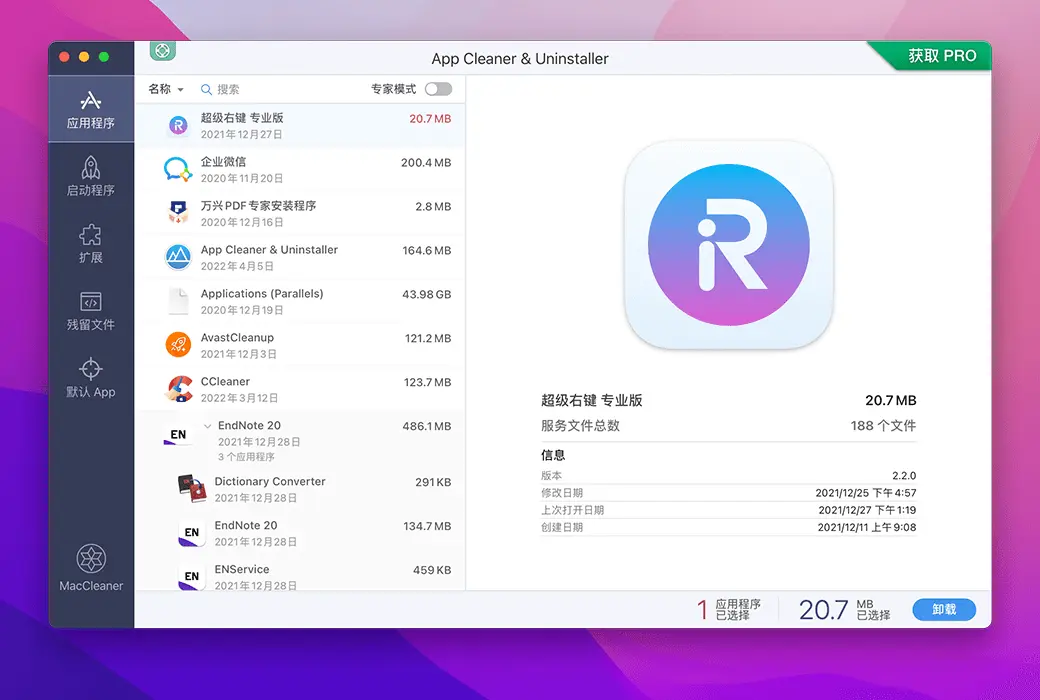The image size is (1040, 700).
Task: Open the MacCleaner promotion icon
Action: click(91, 567)
